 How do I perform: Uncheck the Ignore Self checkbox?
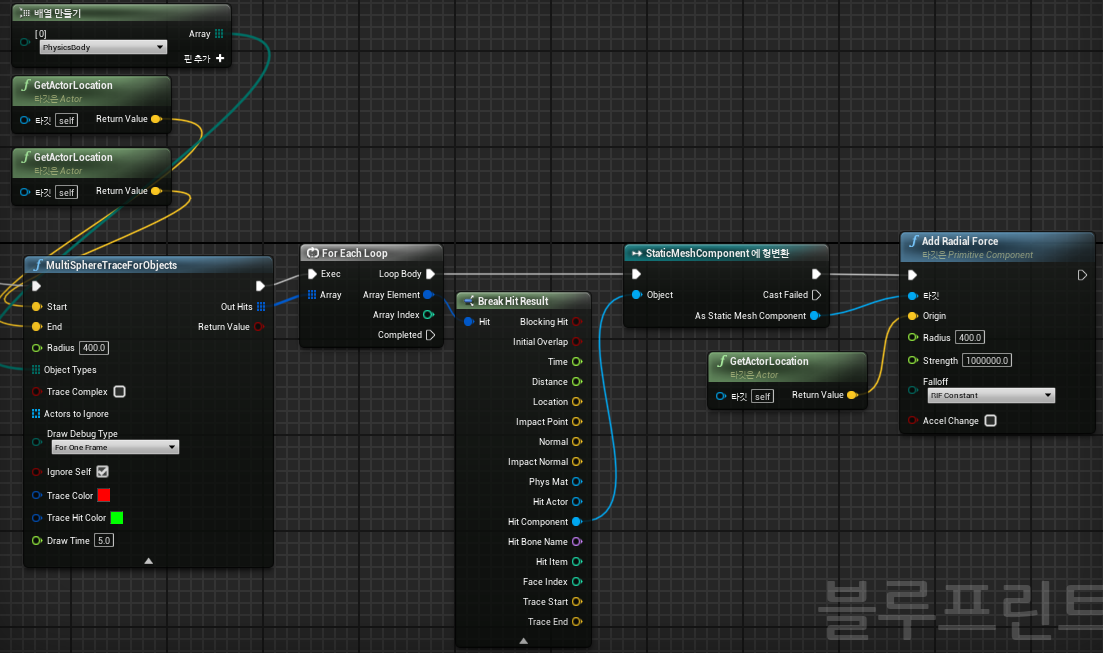tap(103, 471)
